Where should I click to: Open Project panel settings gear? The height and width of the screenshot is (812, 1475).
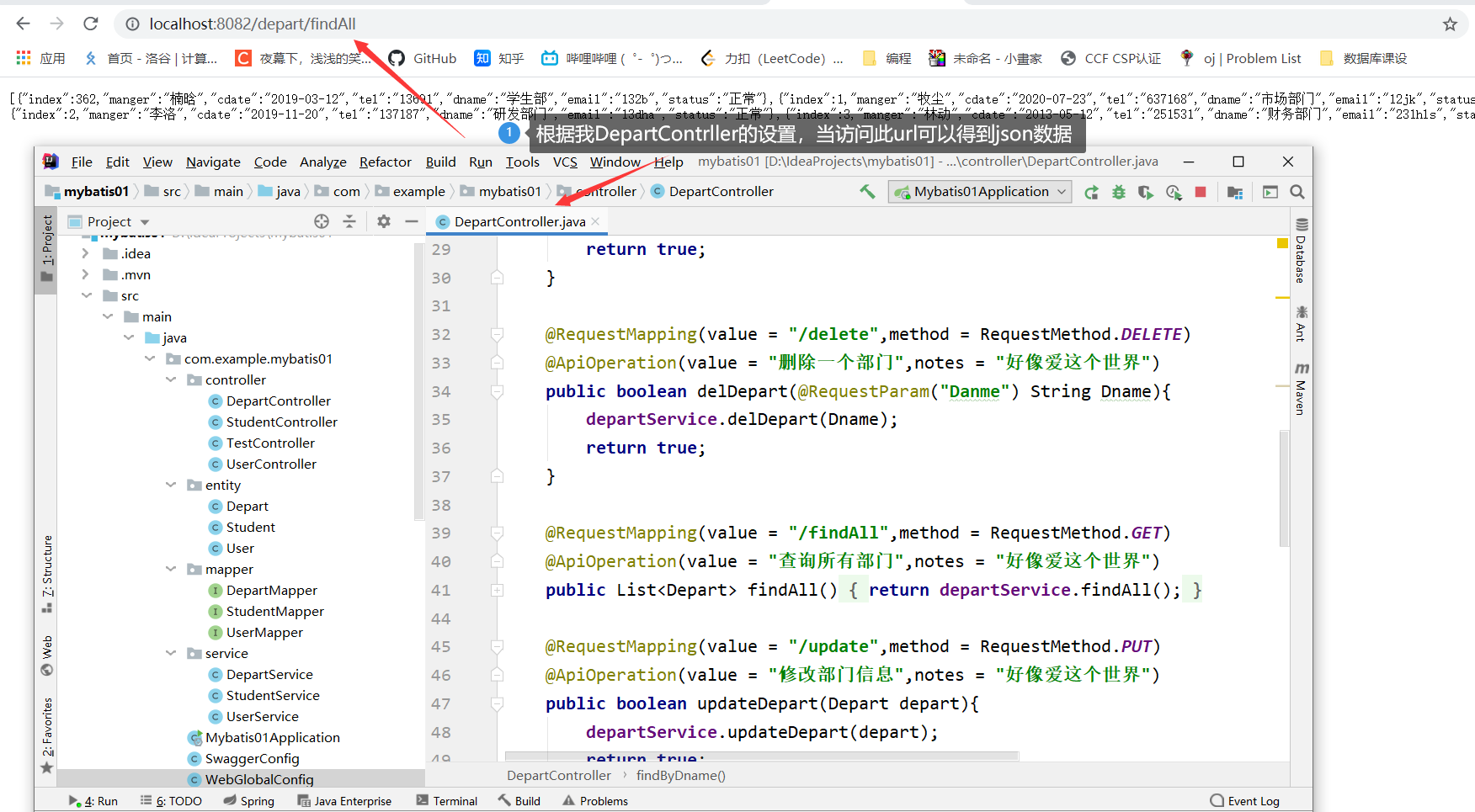[383, 220]
